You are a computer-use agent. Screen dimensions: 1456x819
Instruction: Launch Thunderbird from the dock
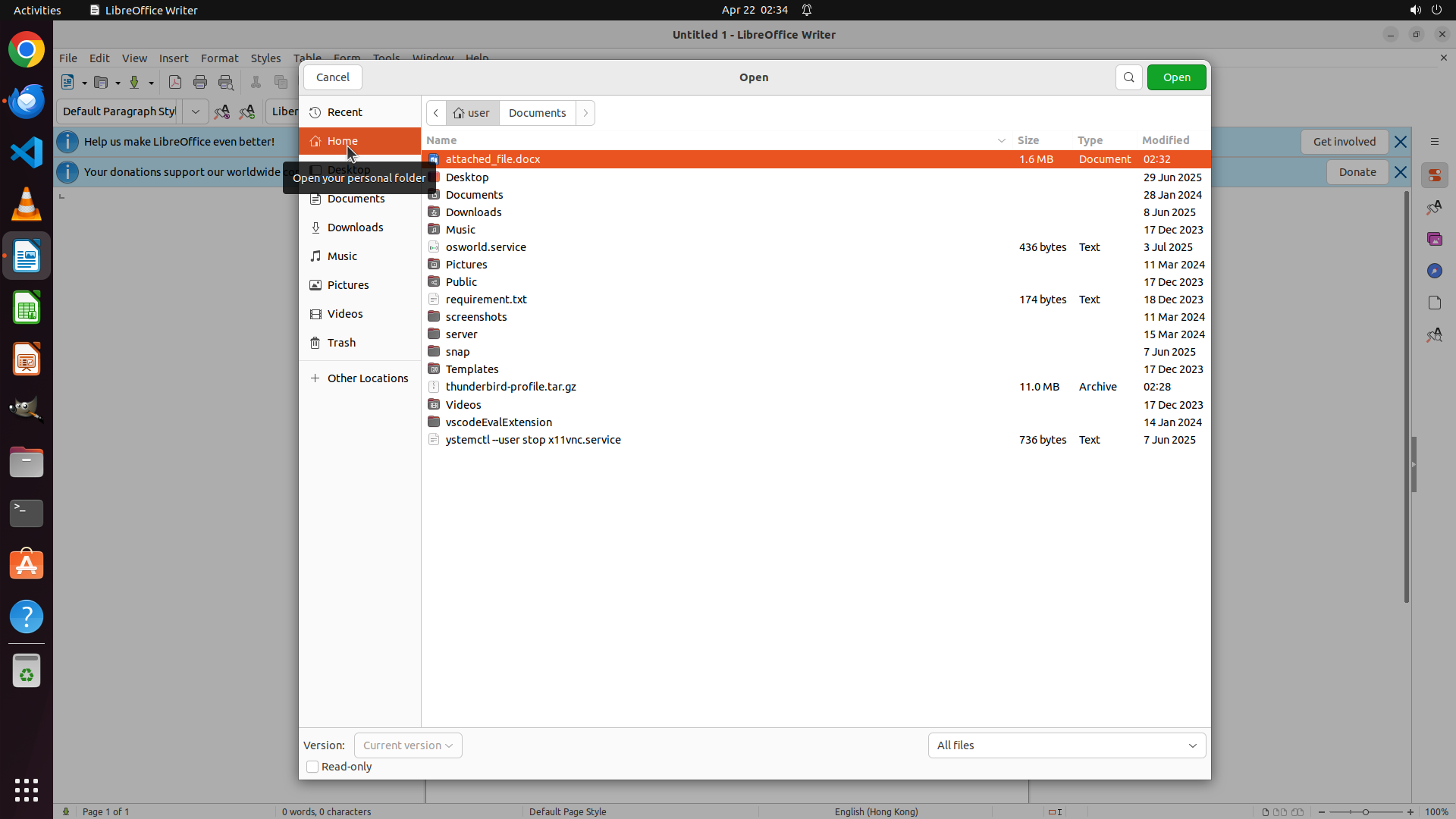(x=27, y=101)
